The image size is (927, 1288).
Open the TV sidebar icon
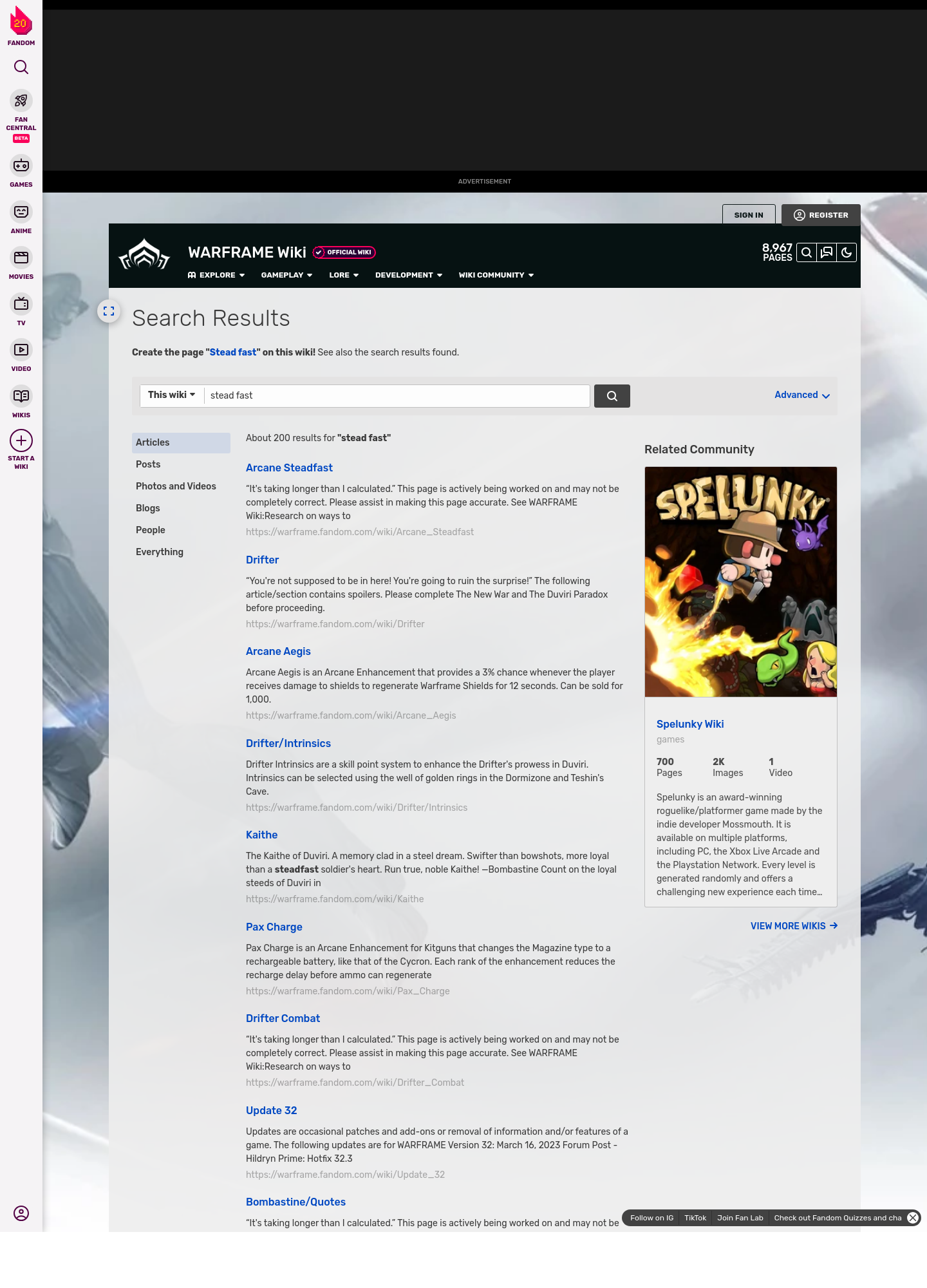tap(21, 304)
